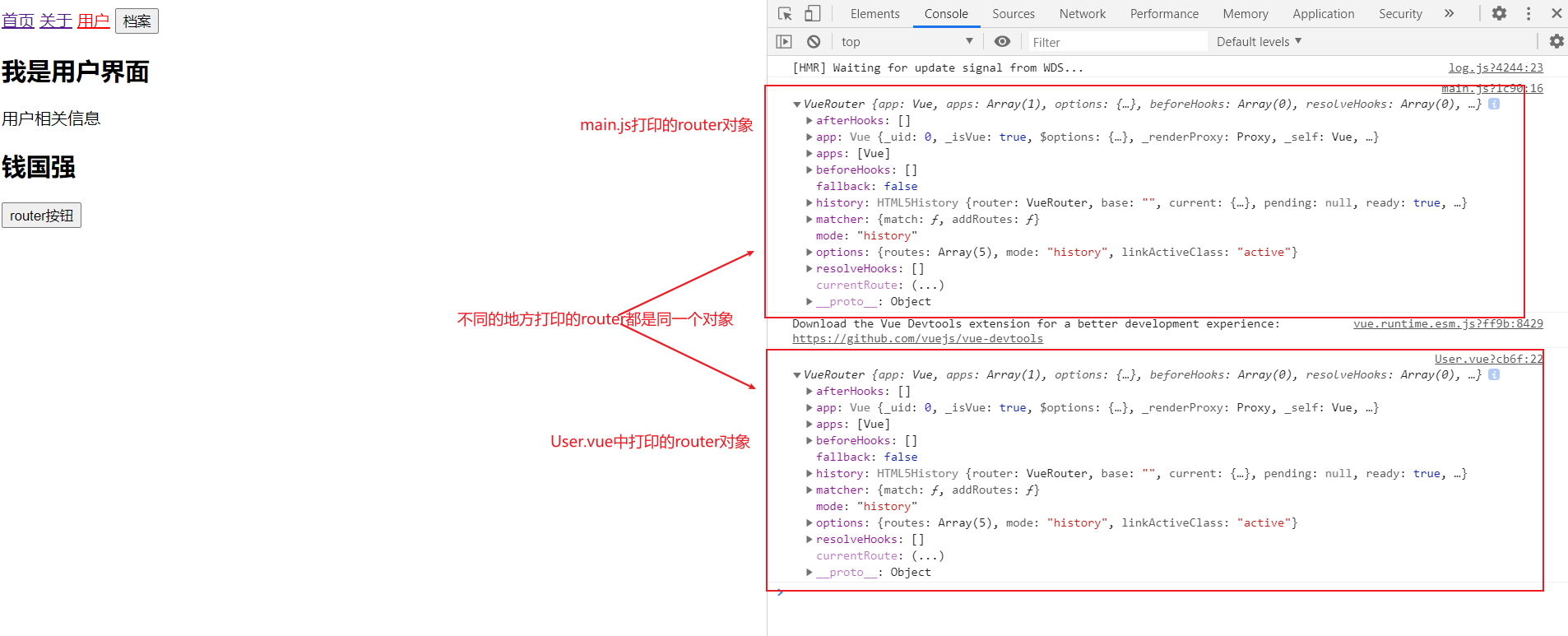Expand apps: [Vue] in the first VueRouter
This screenshot has width=1568, height=636.
(810, 154)
